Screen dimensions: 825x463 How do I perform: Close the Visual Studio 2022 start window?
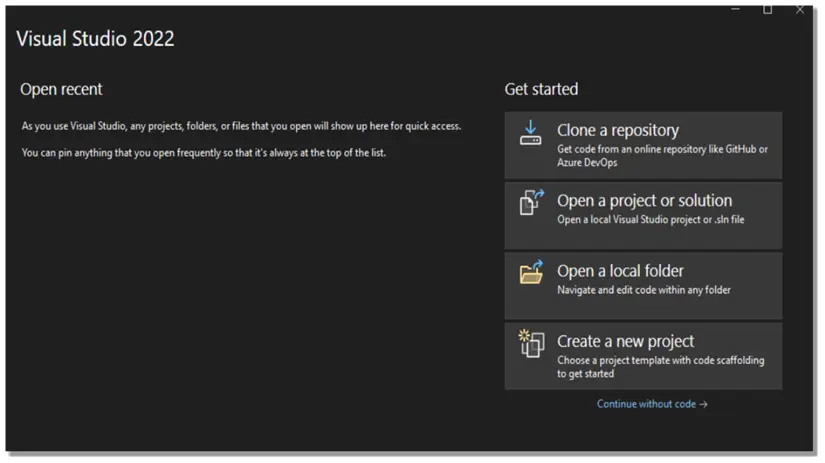click(x=800, y=9)
